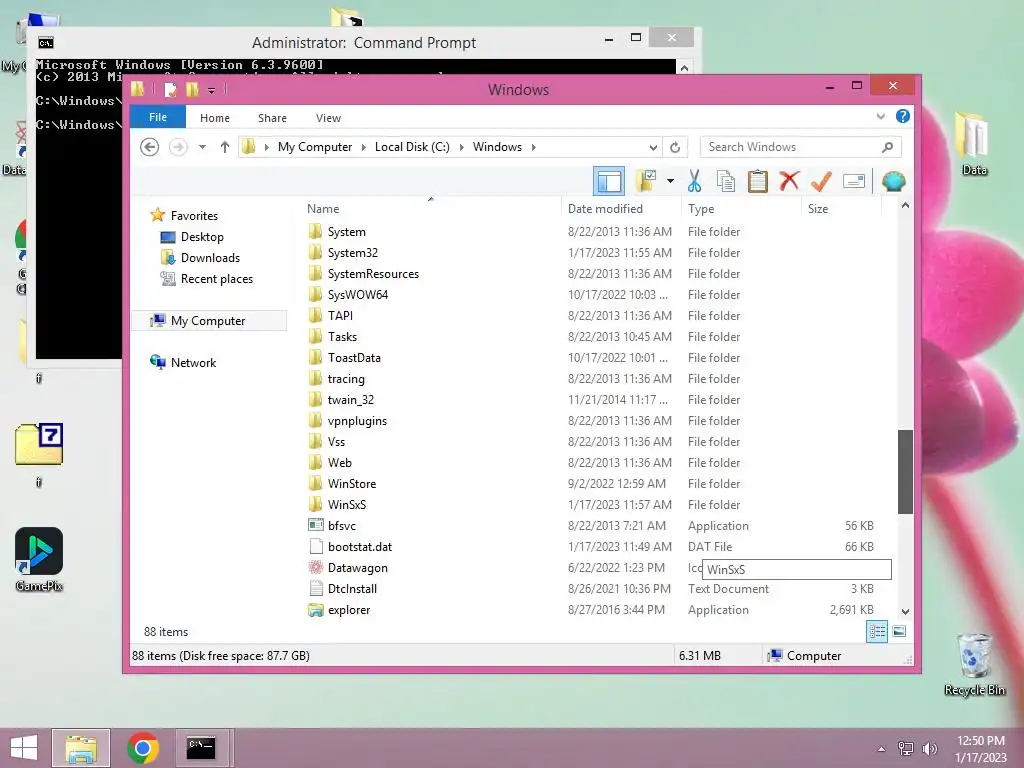Screen dimensions: 1024x768
Task: Click the volume speaker tray icon
Action: [929, 748]
